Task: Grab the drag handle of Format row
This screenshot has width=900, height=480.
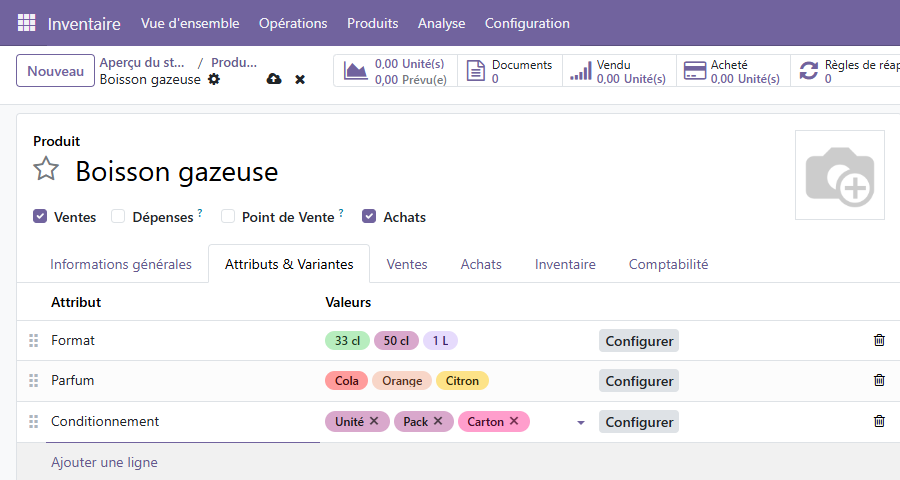Action: pyautogui.click(x=34, y=340)
